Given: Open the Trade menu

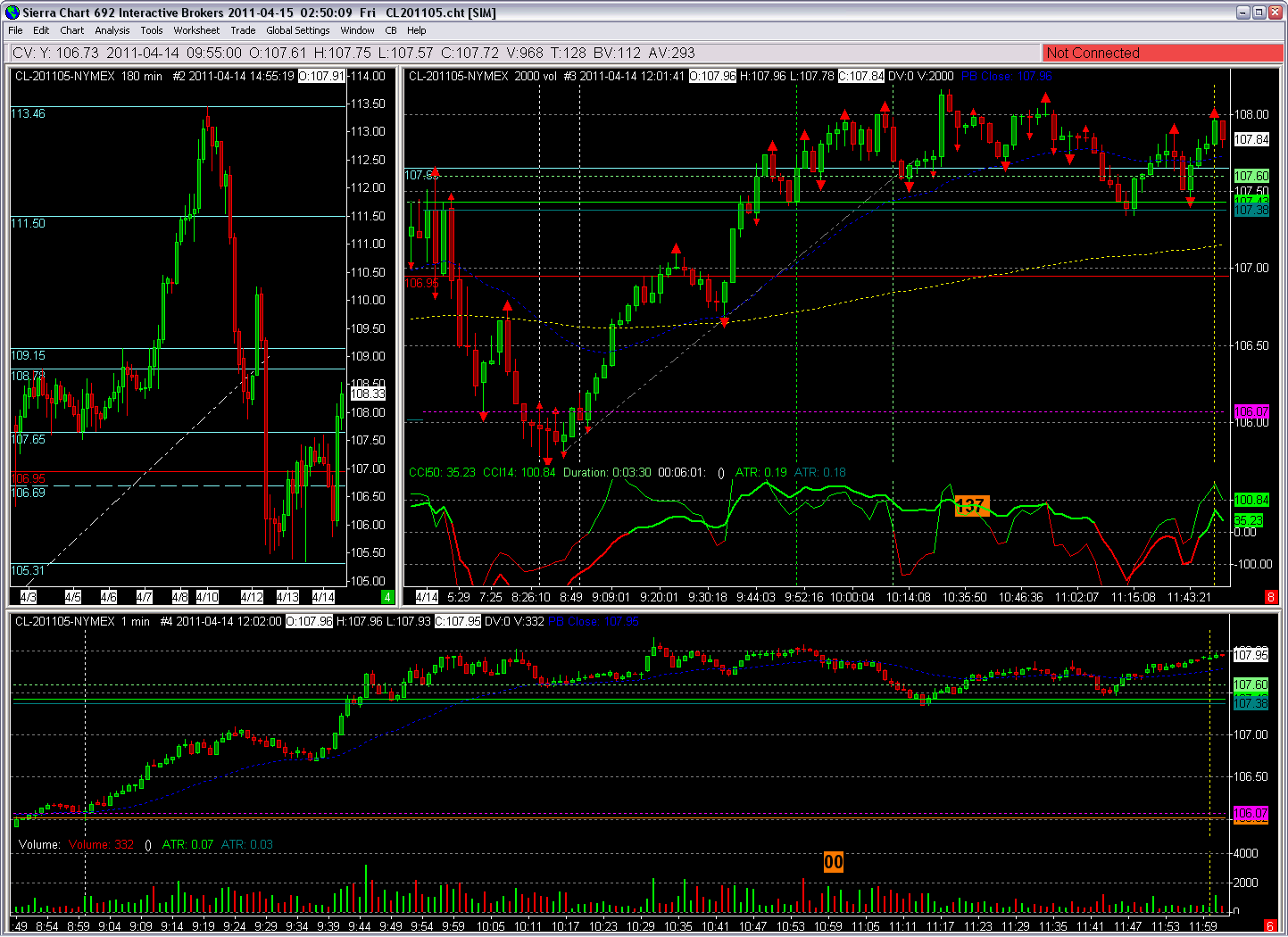Looking at the screenshot, I should 243,30.
